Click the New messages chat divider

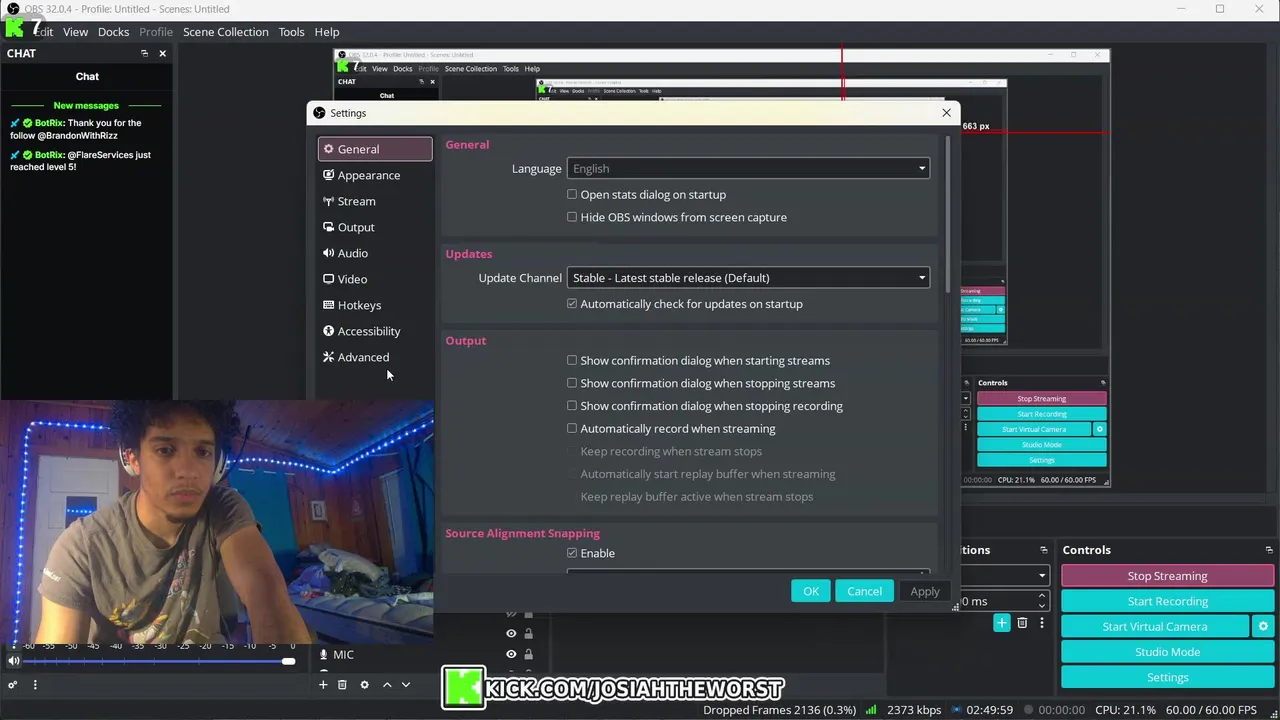(86, 105)
